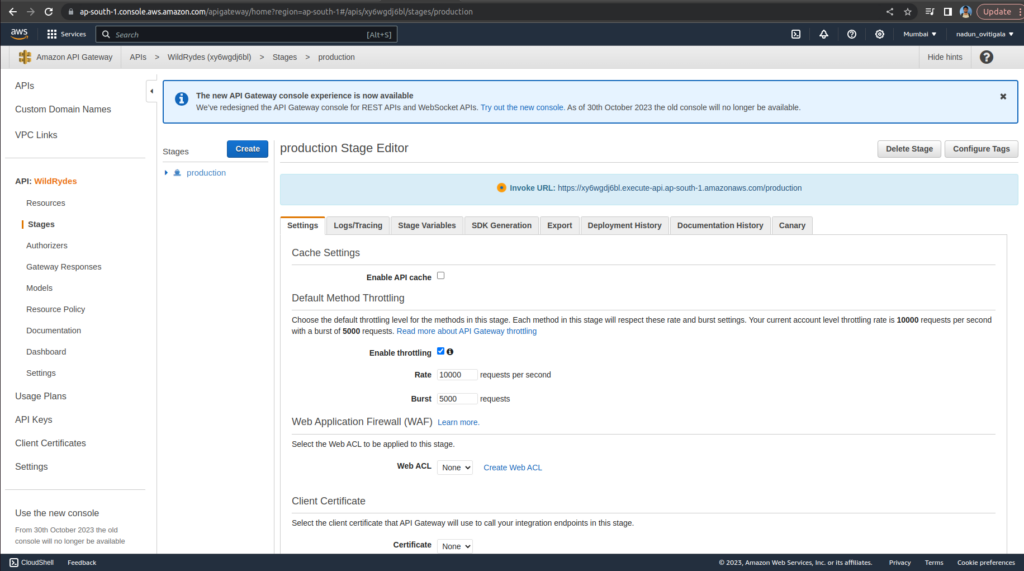Open the Services grid menu icon
1024x571 pixels.
[x=52, y=34]
